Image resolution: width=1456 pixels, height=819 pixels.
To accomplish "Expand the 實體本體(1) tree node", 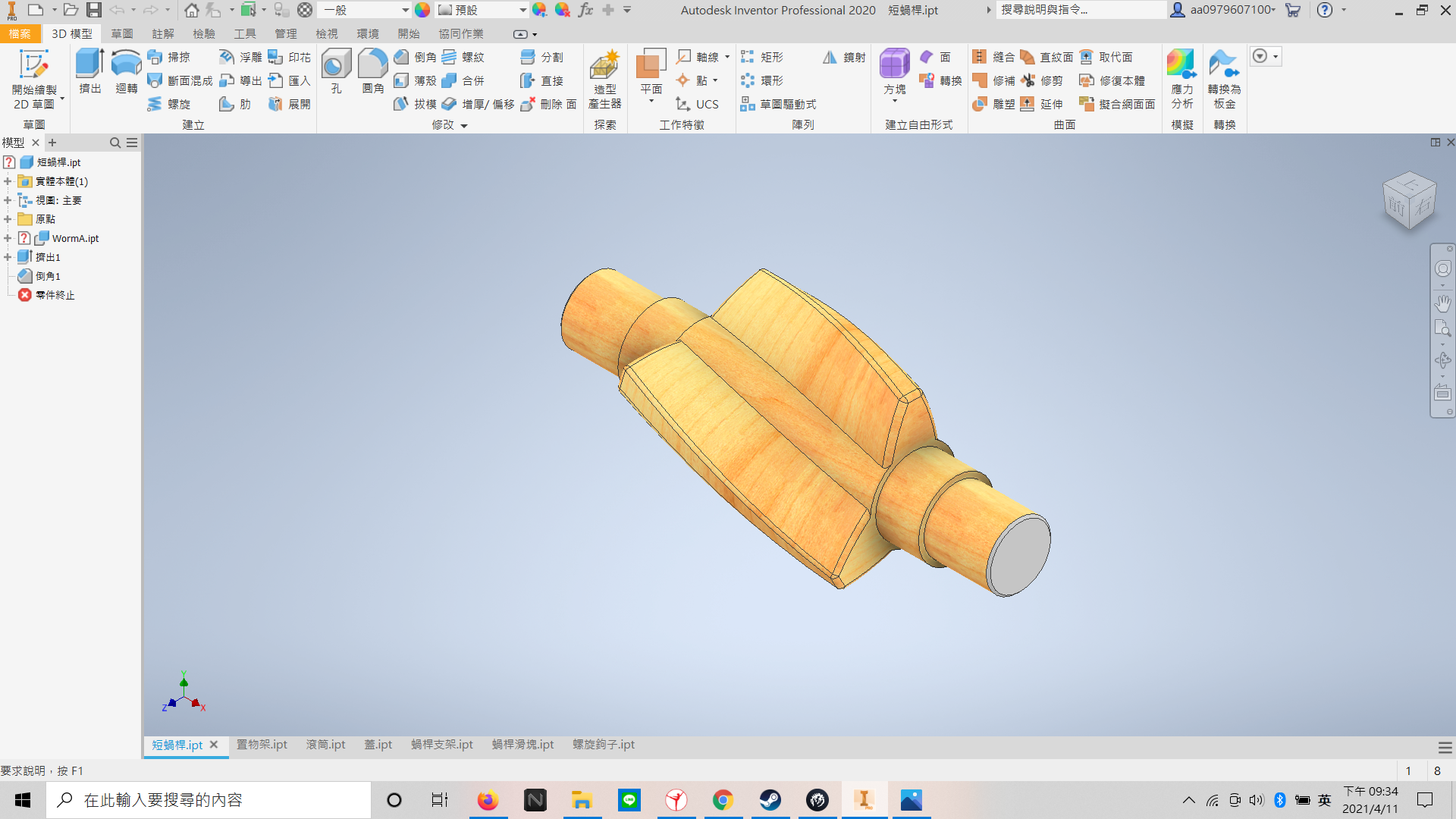I will [8, 181].
